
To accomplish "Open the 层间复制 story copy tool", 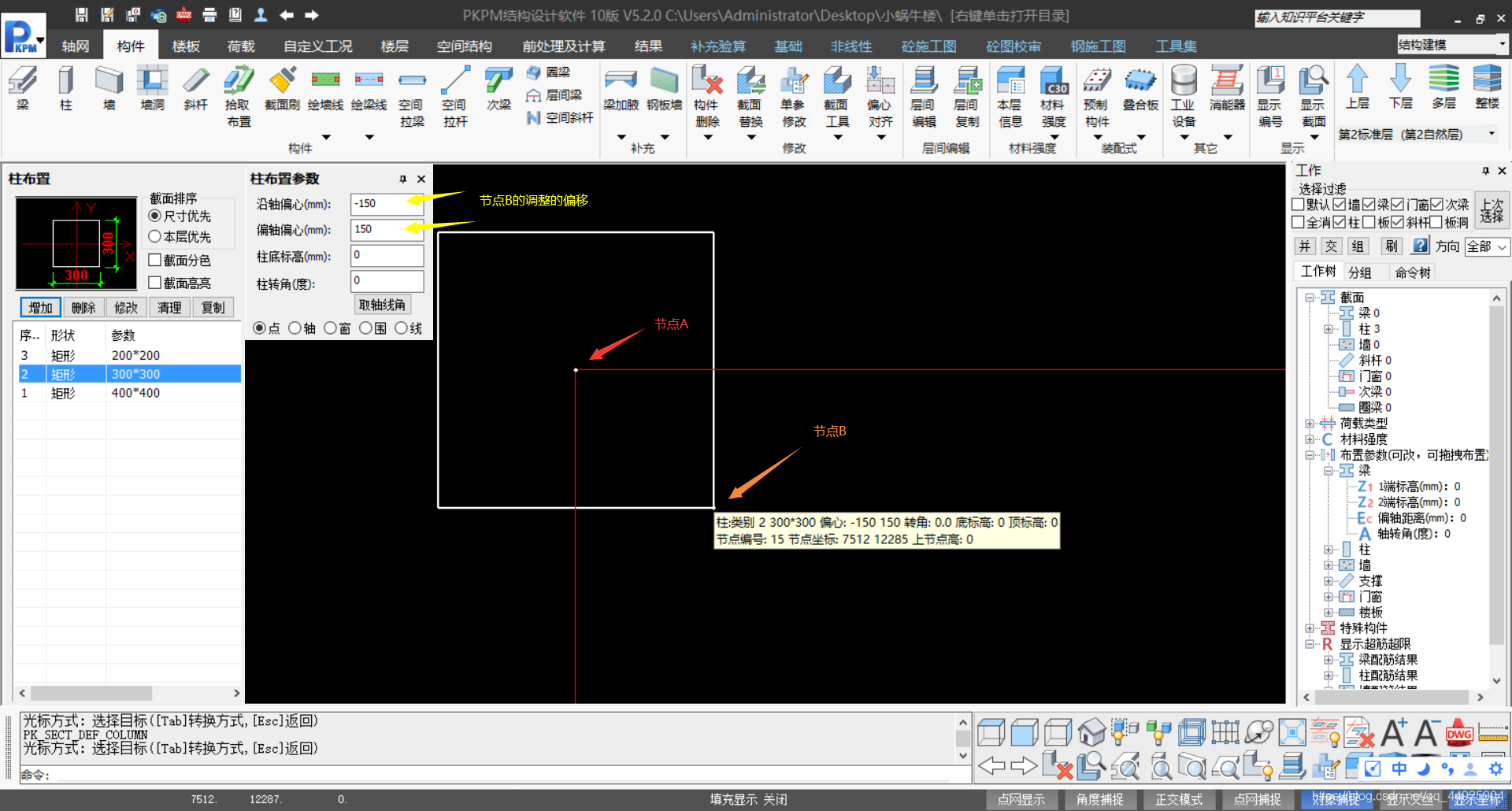I will point(967,96).
